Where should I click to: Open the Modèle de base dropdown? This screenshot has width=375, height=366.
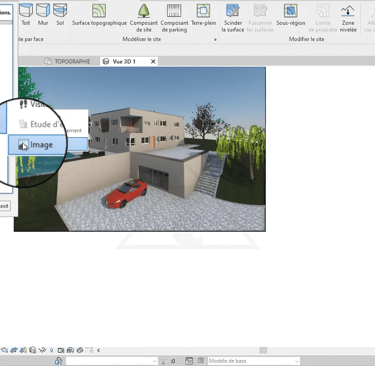pos(254,361)
